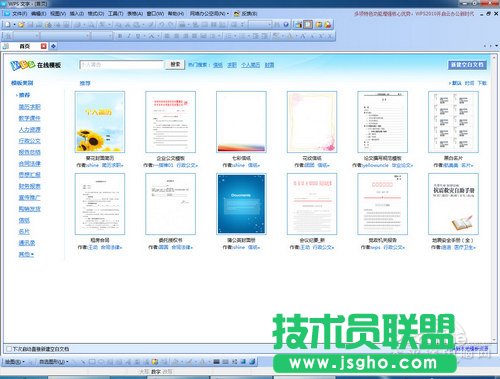Click the 新建空白文档 button
This screenshot has height=379, width=500.
(467, 64)
